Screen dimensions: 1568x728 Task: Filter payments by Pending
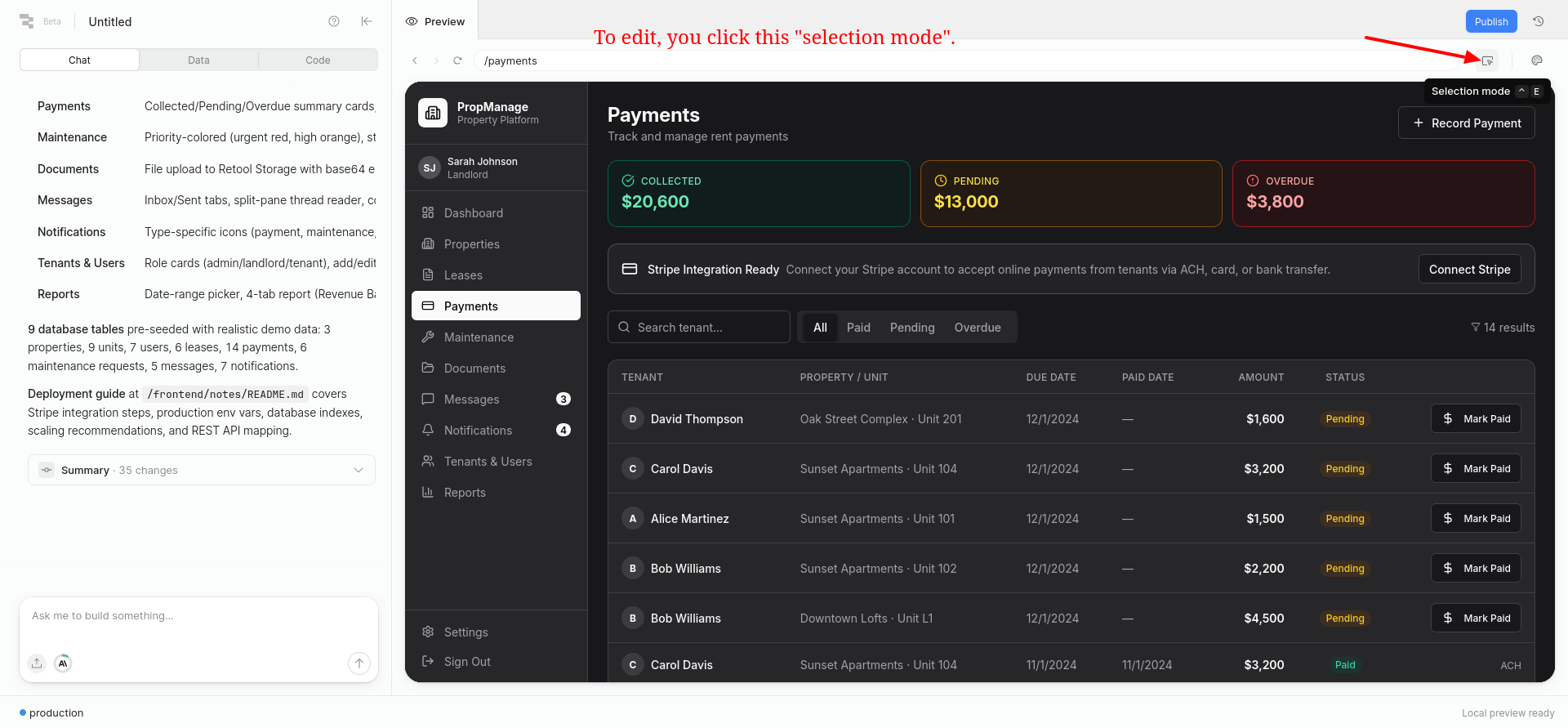tap(912, 327)
